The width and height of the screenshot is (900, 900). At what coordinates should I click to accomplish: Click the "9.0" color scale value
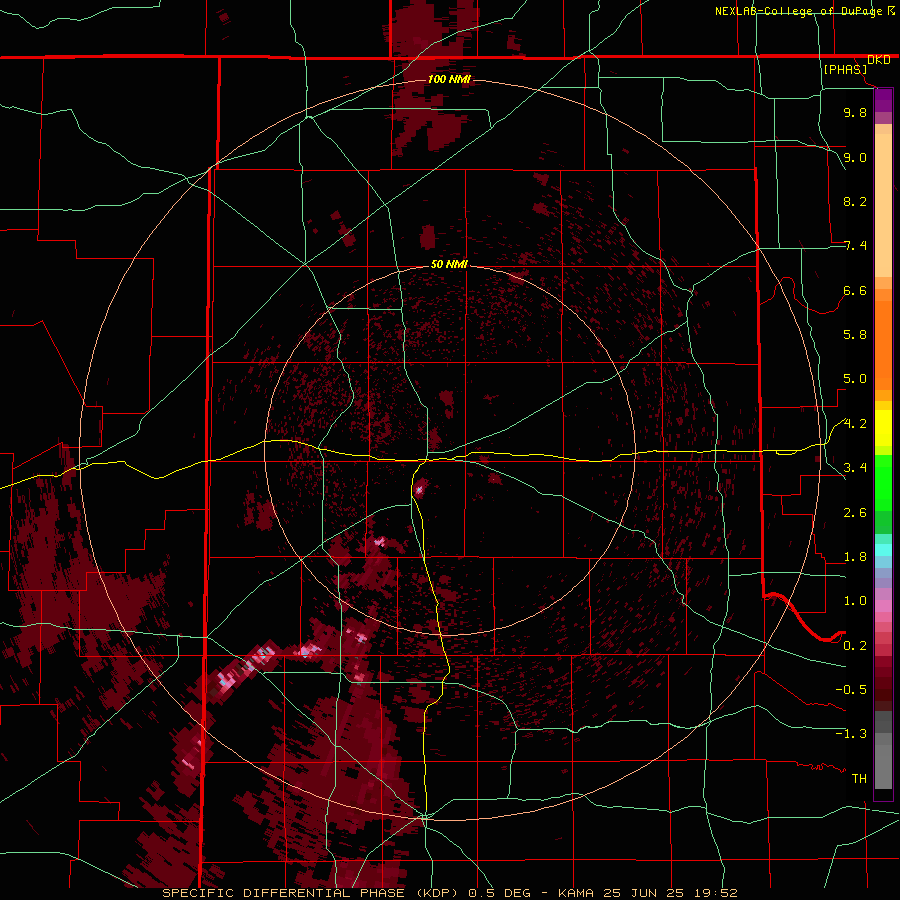pyautogui.click(x=855, y=157)
